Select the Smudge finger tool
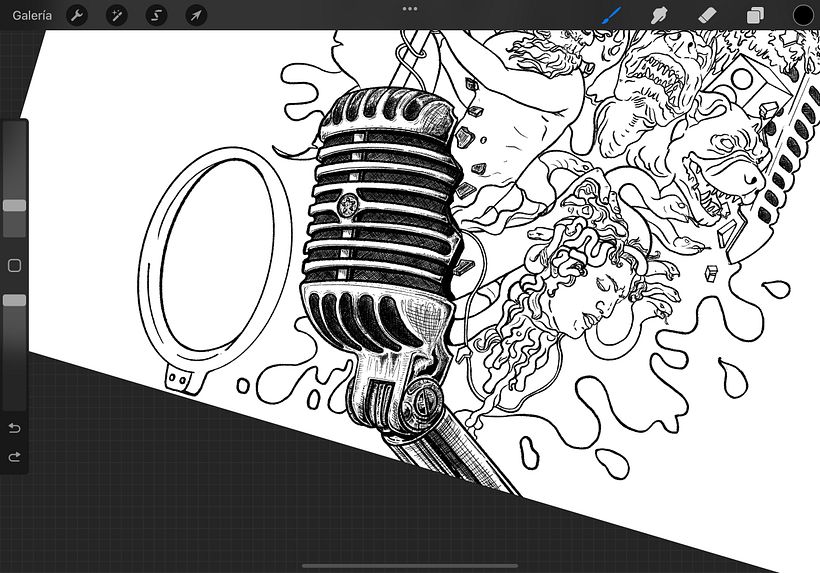 pyautogui.click(x=659, y=15)
